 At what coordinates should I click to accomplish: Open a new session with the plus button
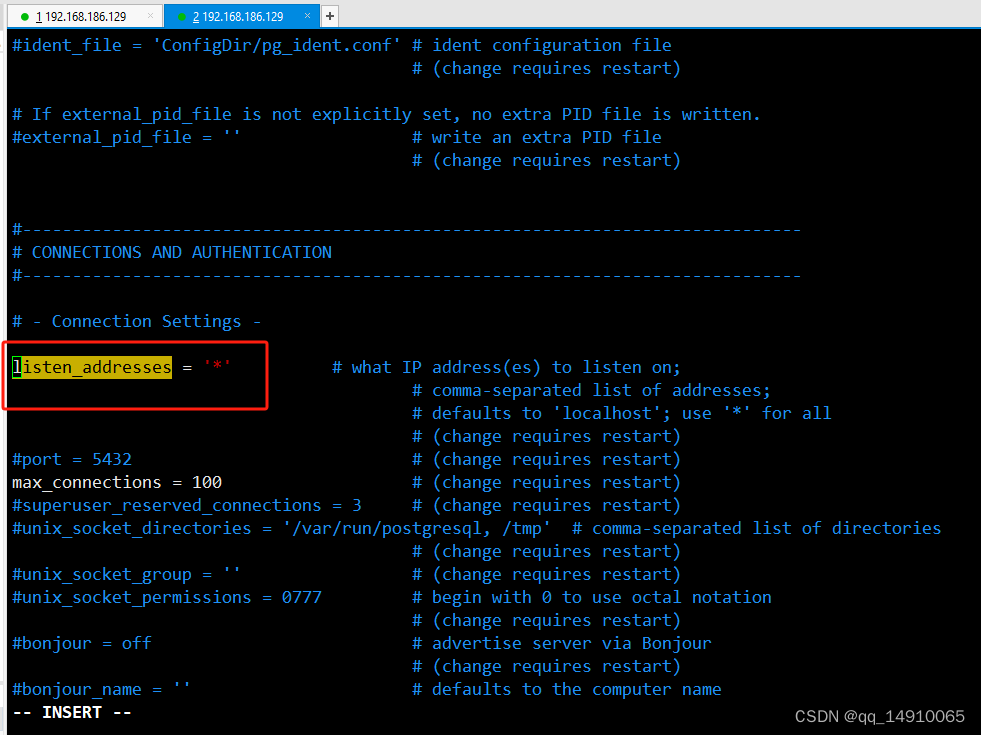coord(330,15)
